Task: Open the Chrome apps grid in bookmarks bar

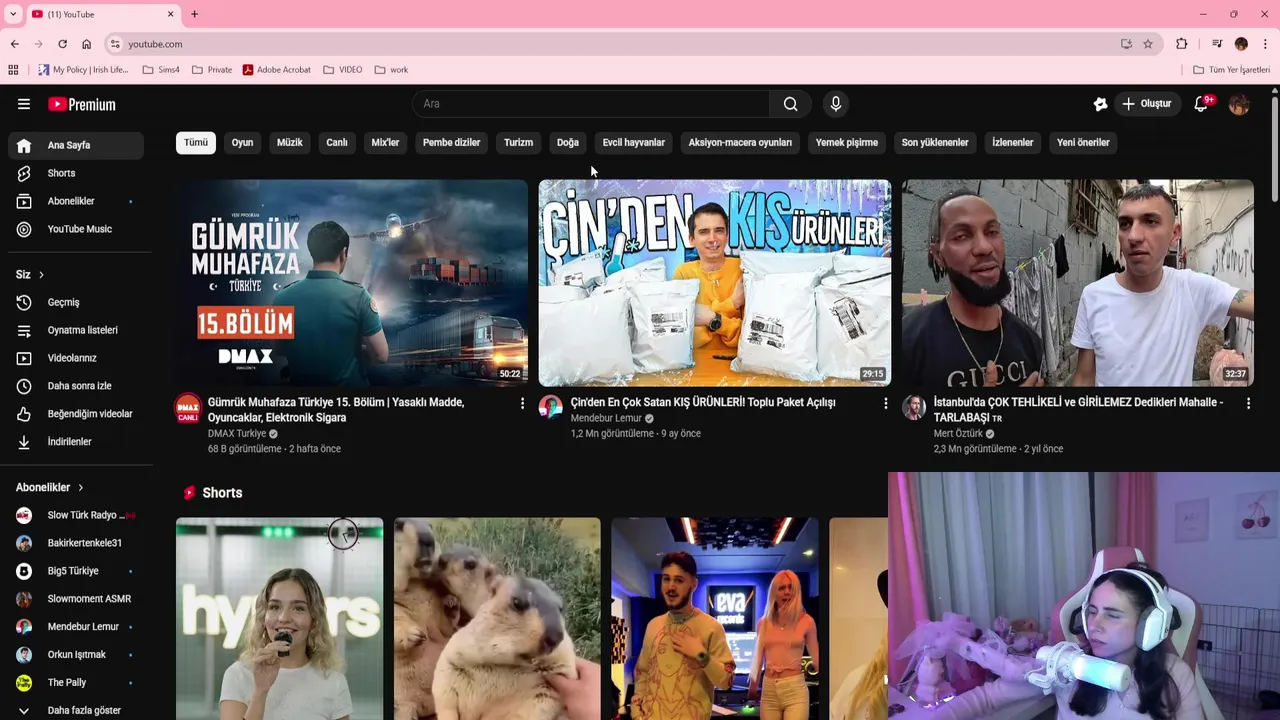Action: 13,70
